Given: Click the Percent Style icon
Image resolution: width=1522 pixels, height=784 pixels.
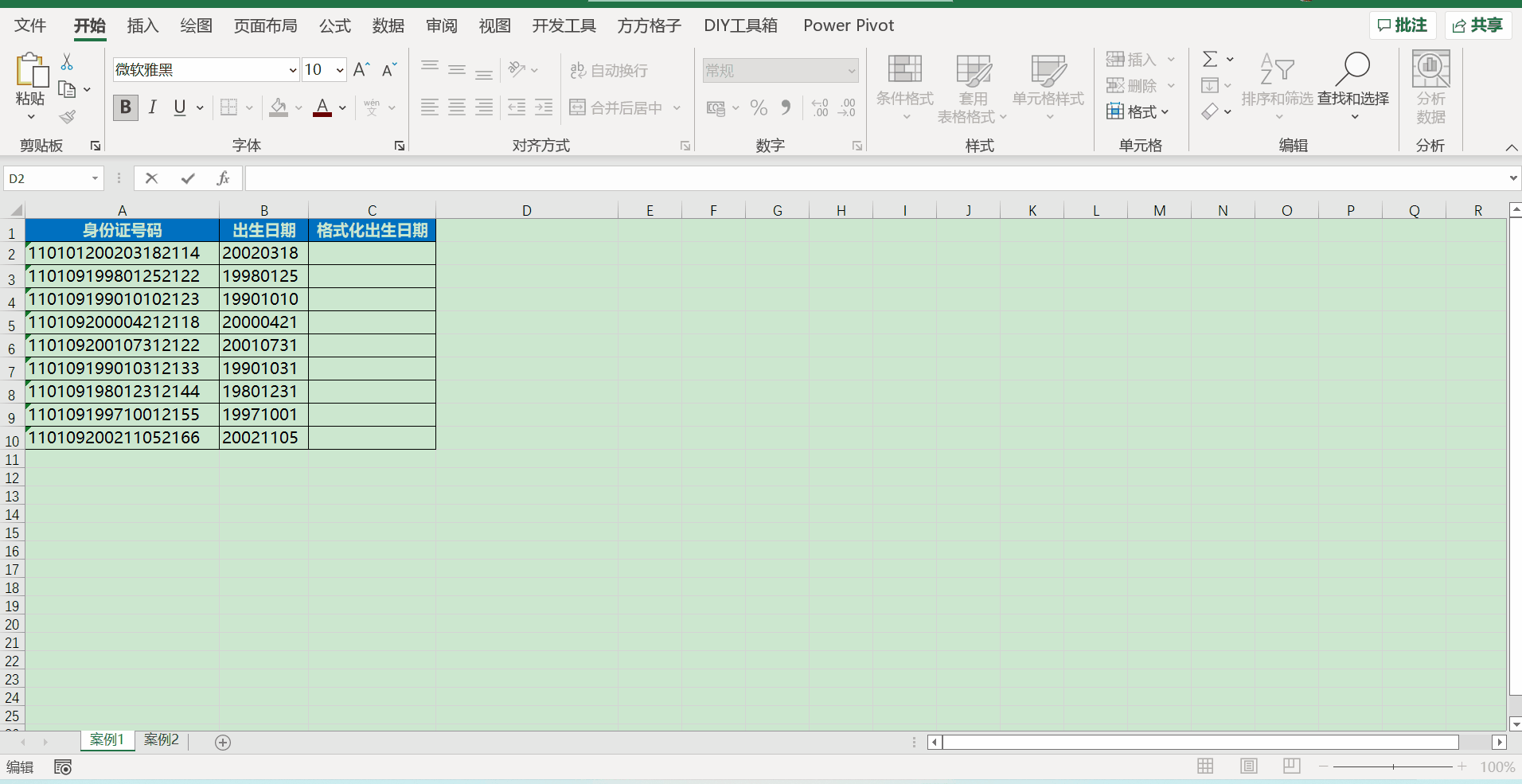Looking at the screenshot, I should click(759, 107).
